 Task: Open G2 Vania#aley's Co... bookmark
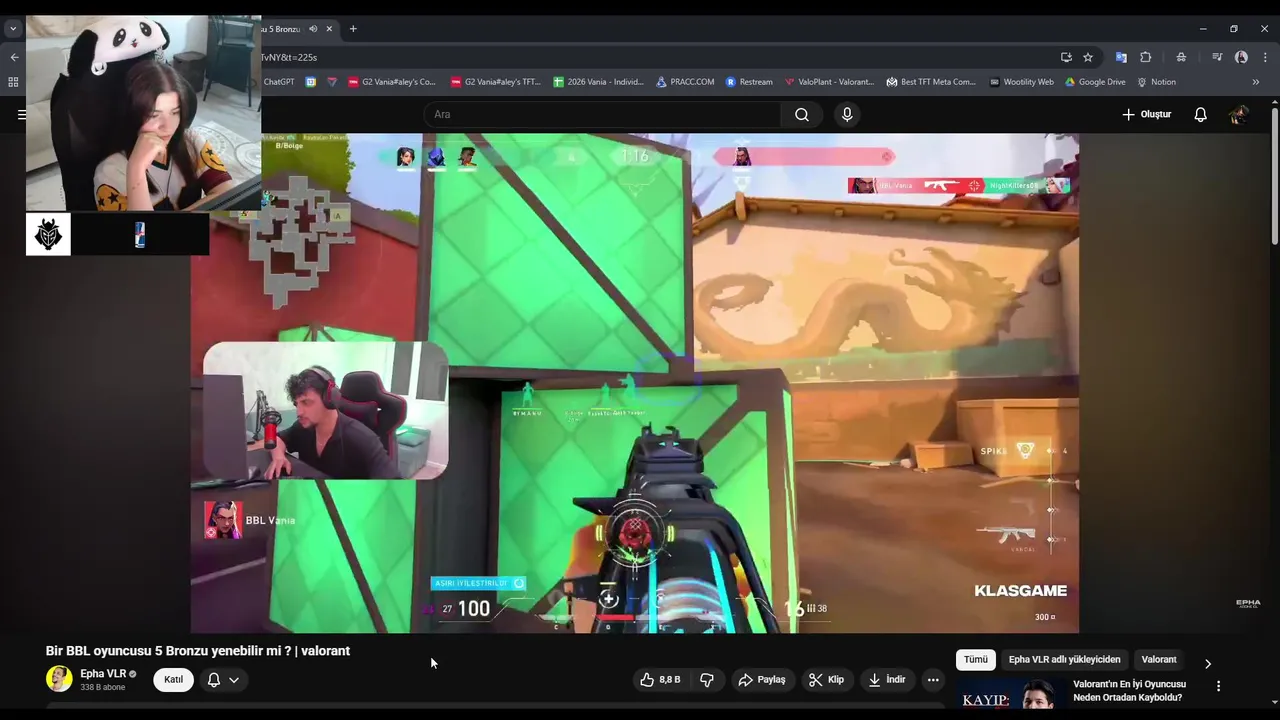click(392, 82)
